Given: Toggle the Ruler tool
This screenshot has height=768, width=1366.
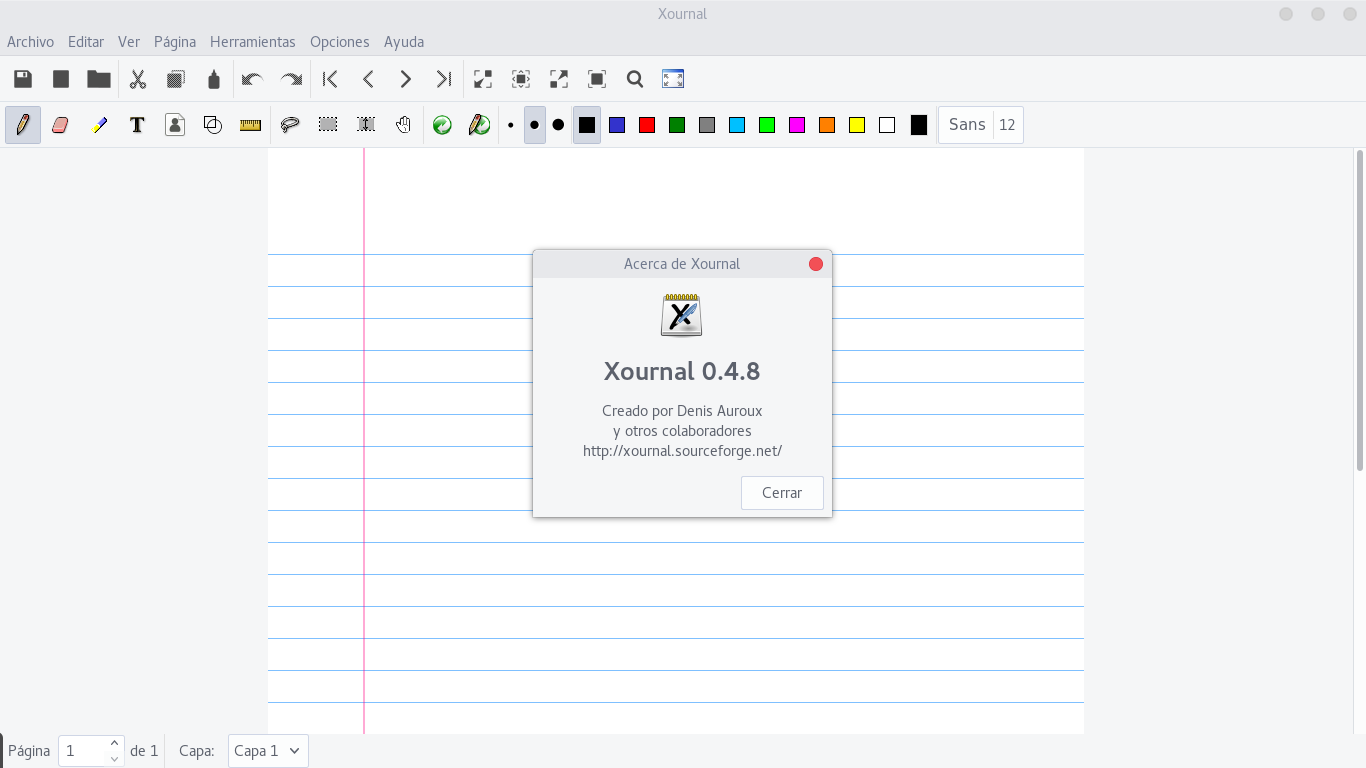Looking at the screenshot, I should 251,125.
